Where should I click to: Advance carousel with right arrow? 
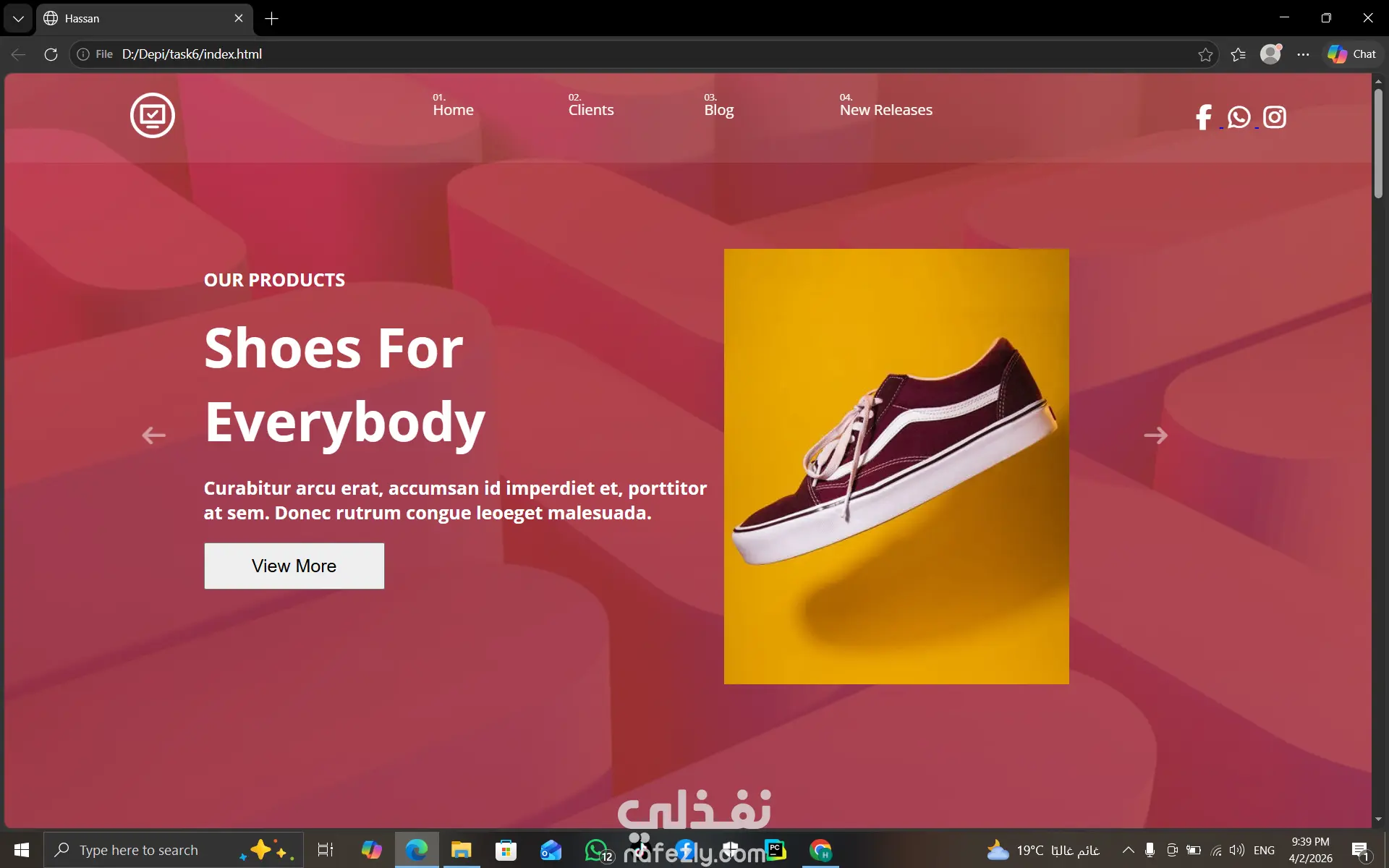click(x=1155, y=435)
